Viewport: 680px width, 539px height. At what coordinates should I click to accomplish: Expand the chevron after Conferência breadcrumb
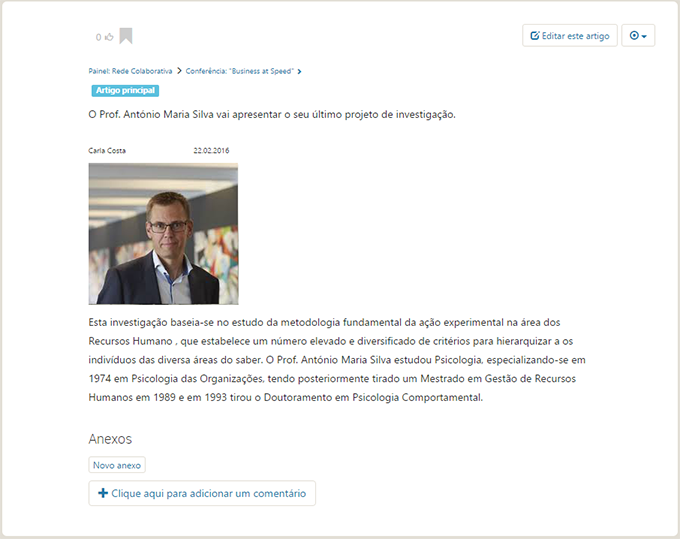click(x=299, y=72)
